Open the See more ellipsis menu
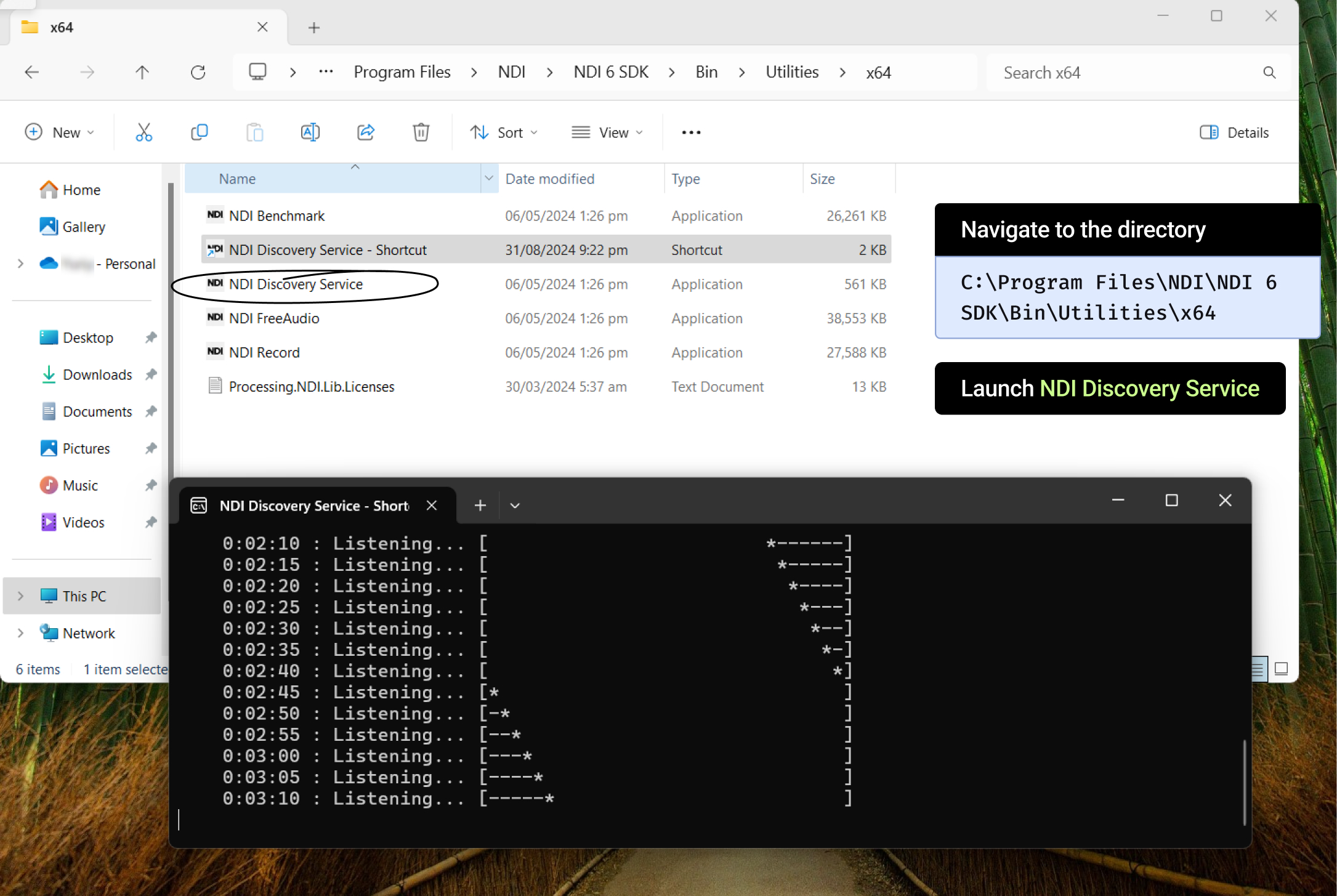This screenshot has height=896, width=1337. click(691, 132)
